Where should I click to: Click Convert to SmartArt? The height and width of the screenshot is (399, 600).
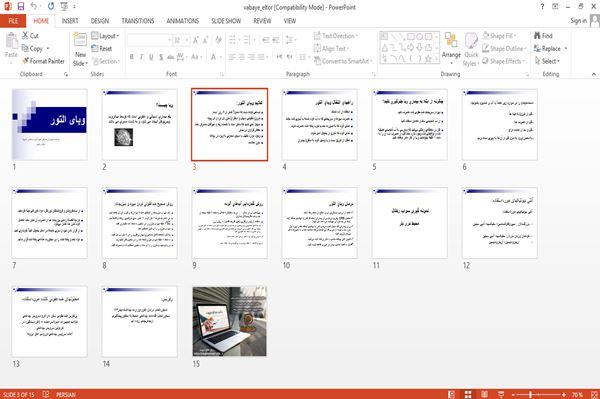(x=343, y=61)
